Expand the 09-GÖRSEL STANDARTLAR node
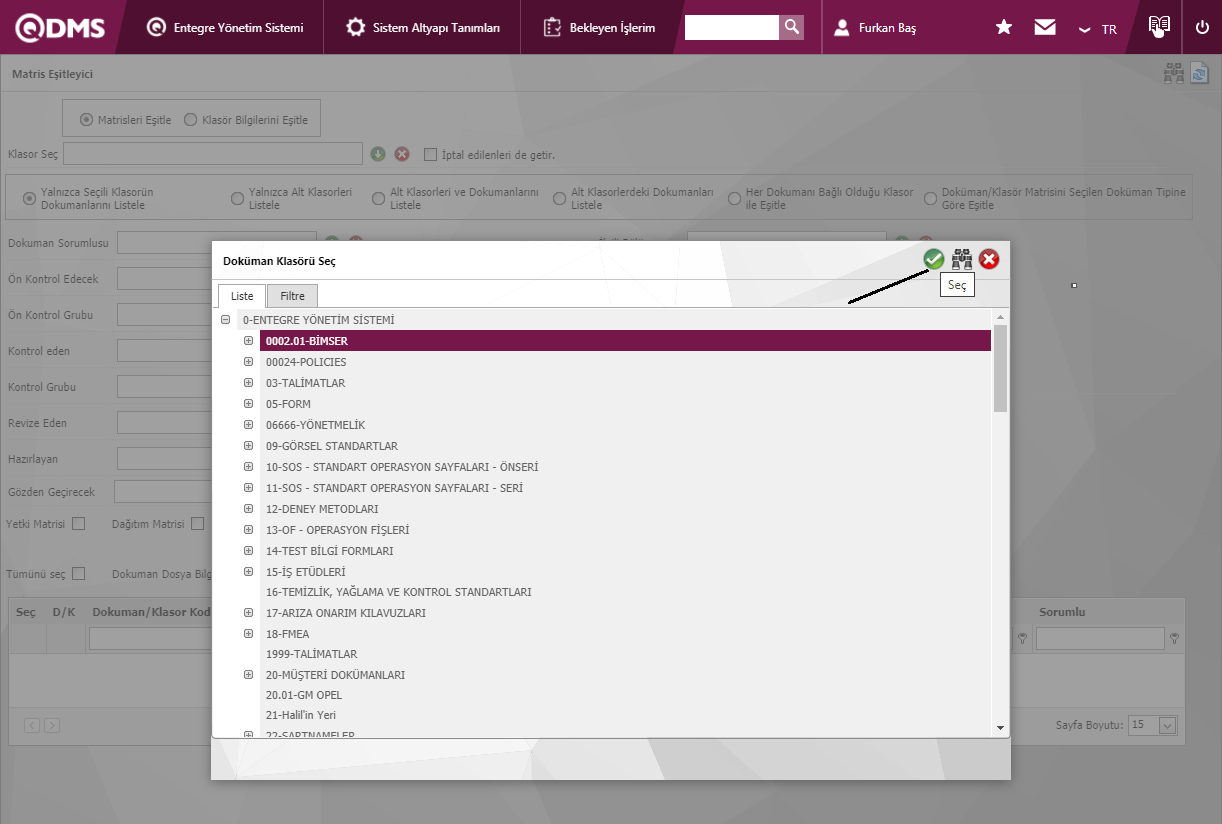The width and height of the screenshot is (1222, 824). pyautogui.click(x=248, y=446)
